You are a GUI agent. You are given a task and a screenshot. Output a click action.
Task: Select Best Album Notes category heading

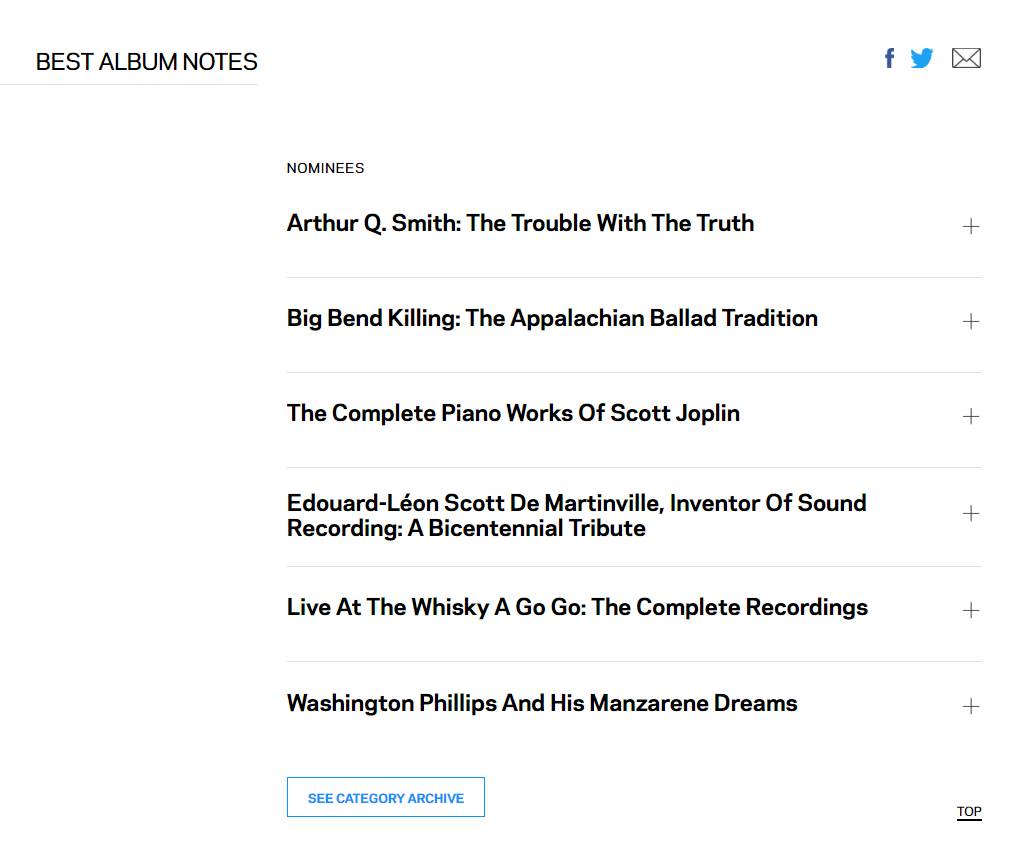coord(147,62)
